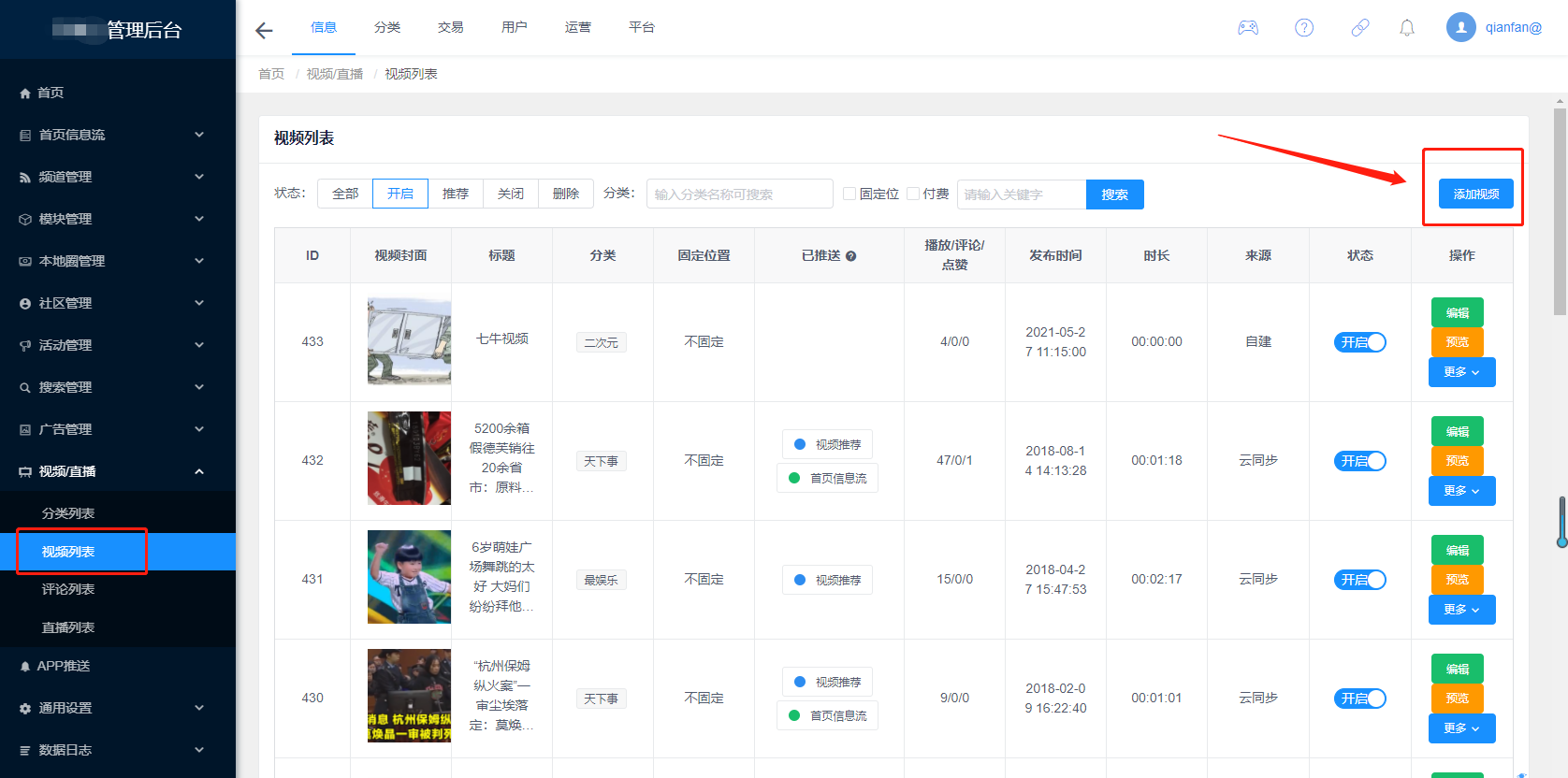Select the 删除 status filter
Viewport: 1568px width, 778px height.
pos(566,194)
